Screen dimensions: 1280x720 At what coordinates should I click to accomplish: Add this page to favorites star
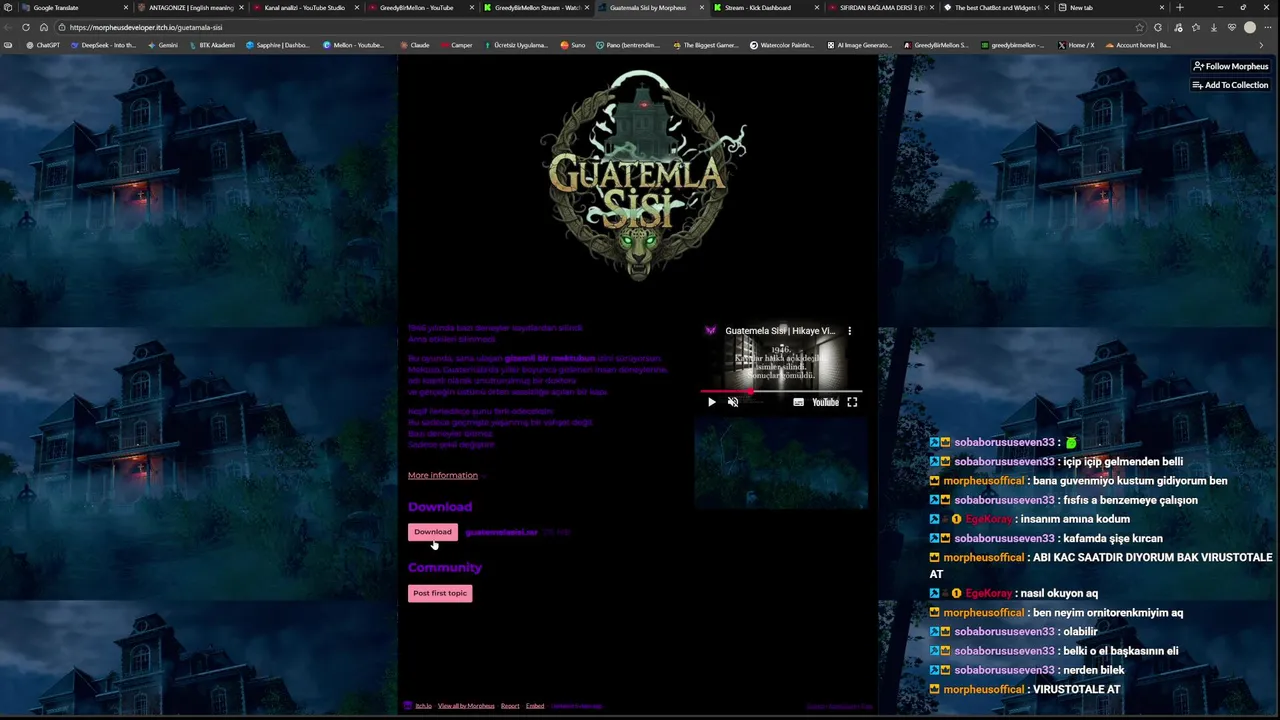[1139, 27]
